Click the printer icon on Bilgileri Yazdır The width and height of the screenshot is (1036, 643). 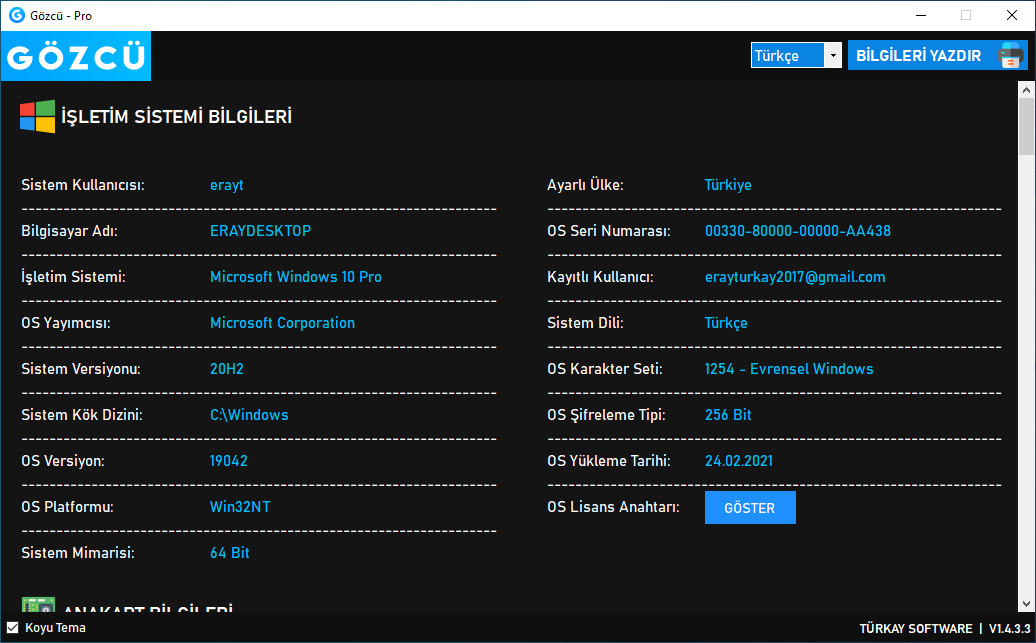tap(1010, 56)
